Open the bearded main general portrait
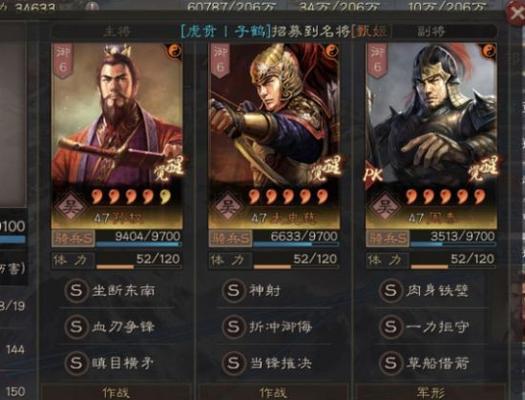Viewport: 525px width, 400px height. pos(117,114)
